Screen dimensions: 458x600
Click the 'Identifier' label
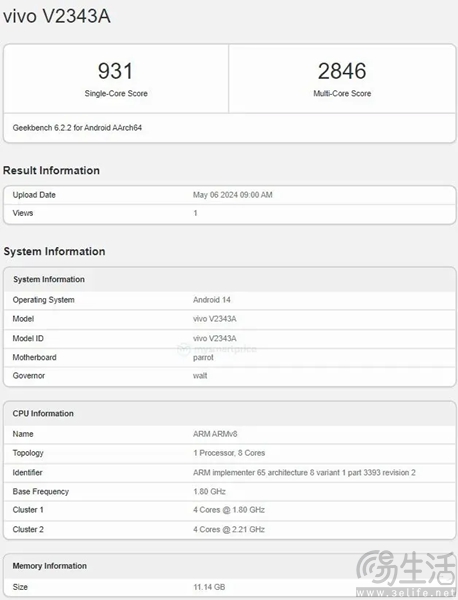click(27, 473)
